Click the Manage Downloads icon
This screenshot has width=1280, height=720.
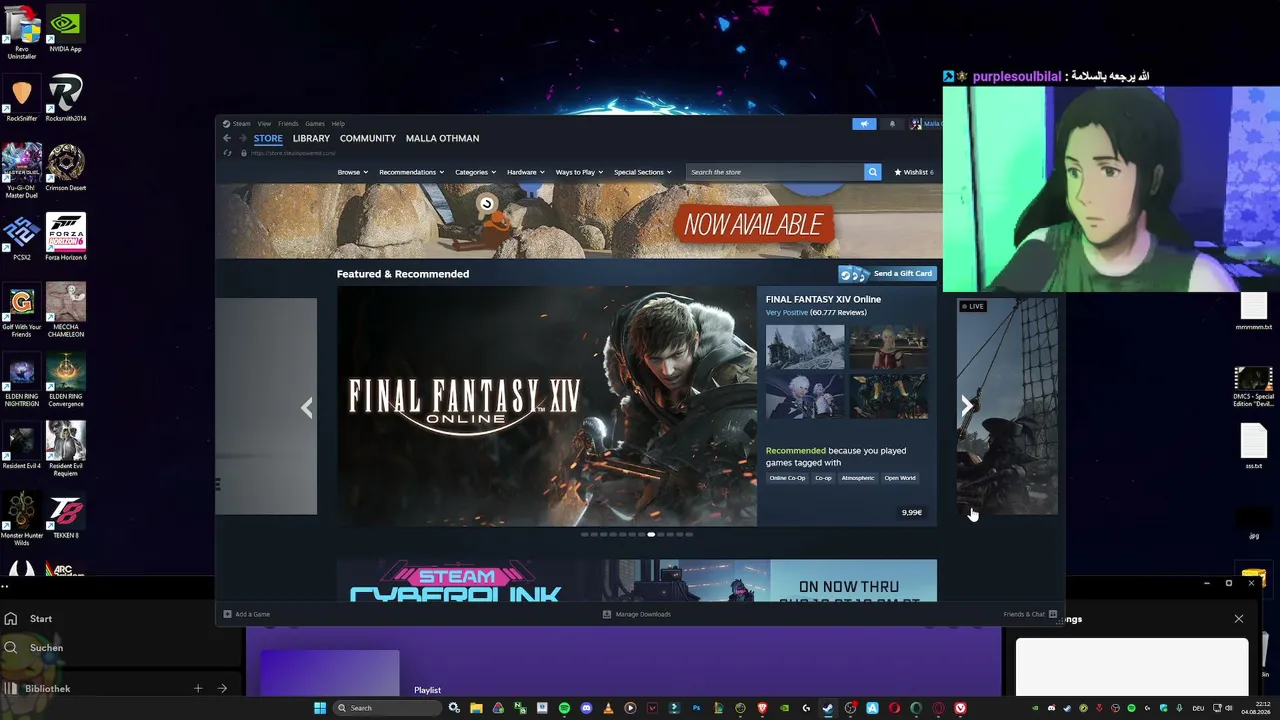pyautogui.click(x=607, y=614)
